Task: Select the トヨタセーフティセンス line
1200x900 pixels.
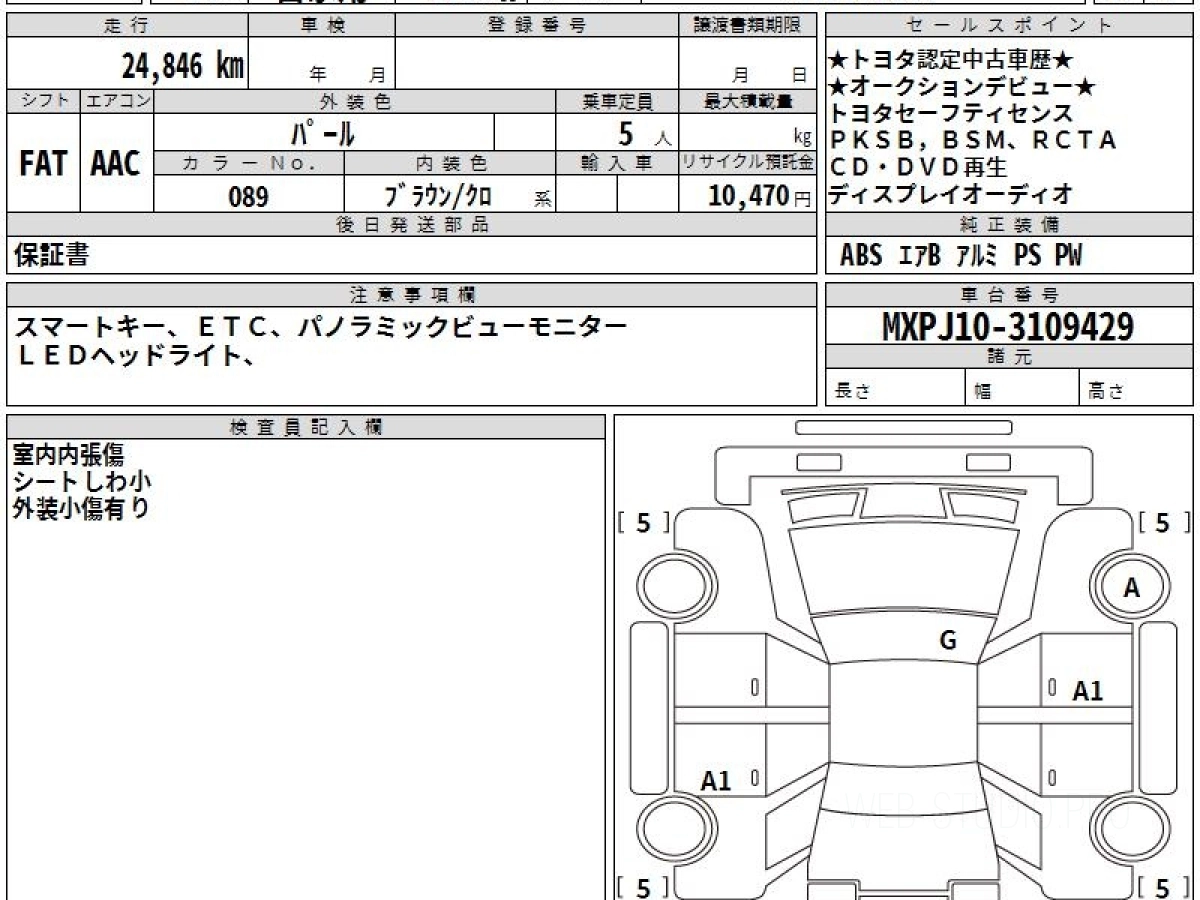Action: tap(951, 114)
